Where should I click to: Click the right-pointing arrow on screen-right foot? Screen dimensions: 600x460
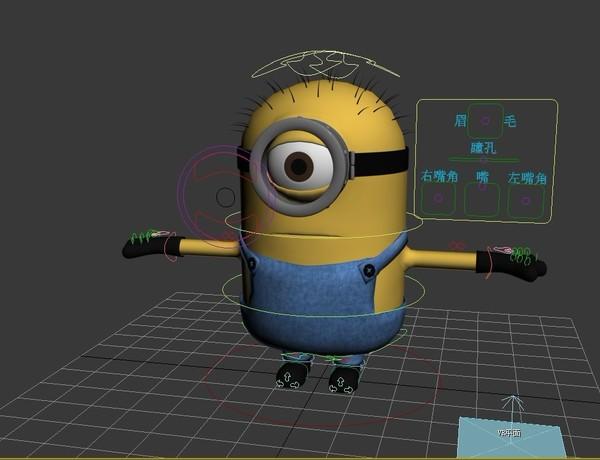(x=348, y=389)
